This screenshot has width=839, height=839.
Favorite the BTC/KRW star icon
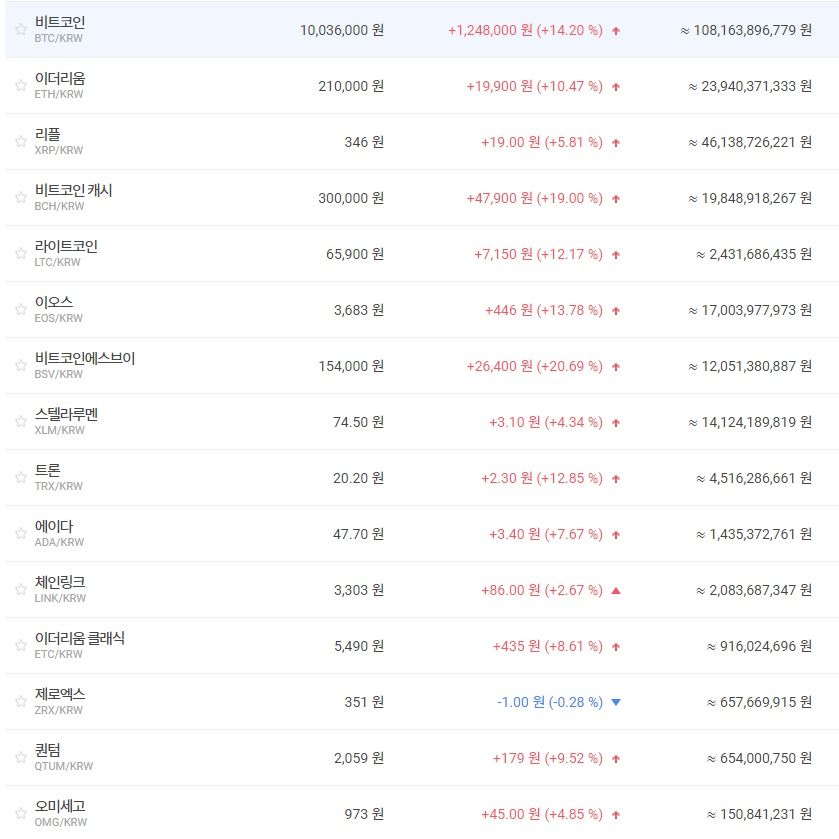click(20, 30)
